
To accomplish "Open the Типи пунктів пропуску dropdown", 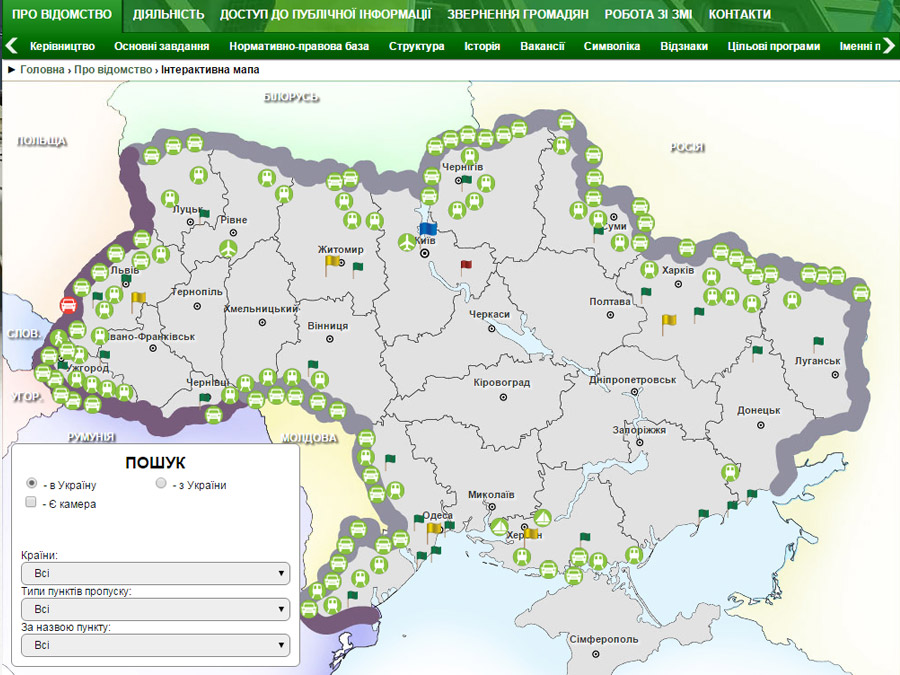I will (156, 609).
